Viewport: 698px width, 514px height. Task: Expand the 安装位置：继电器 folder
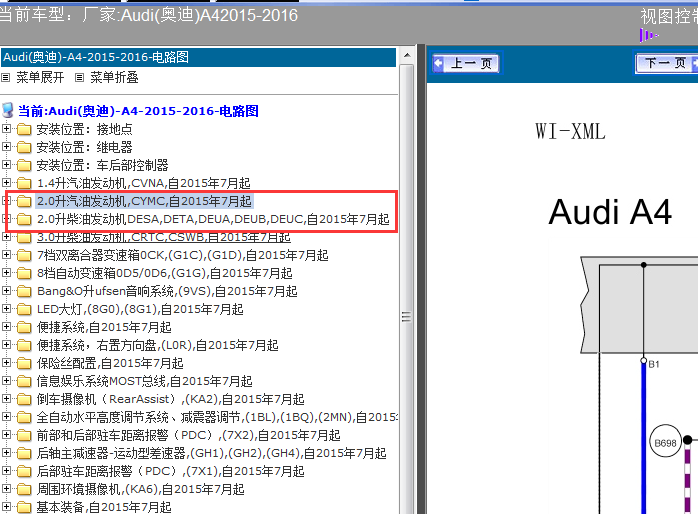click(6, 146)
